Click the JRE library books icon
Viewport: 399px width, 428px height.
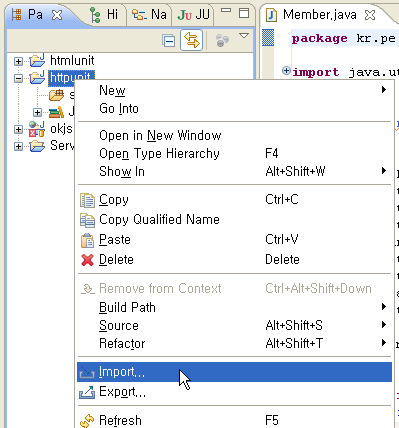(56, 112)
